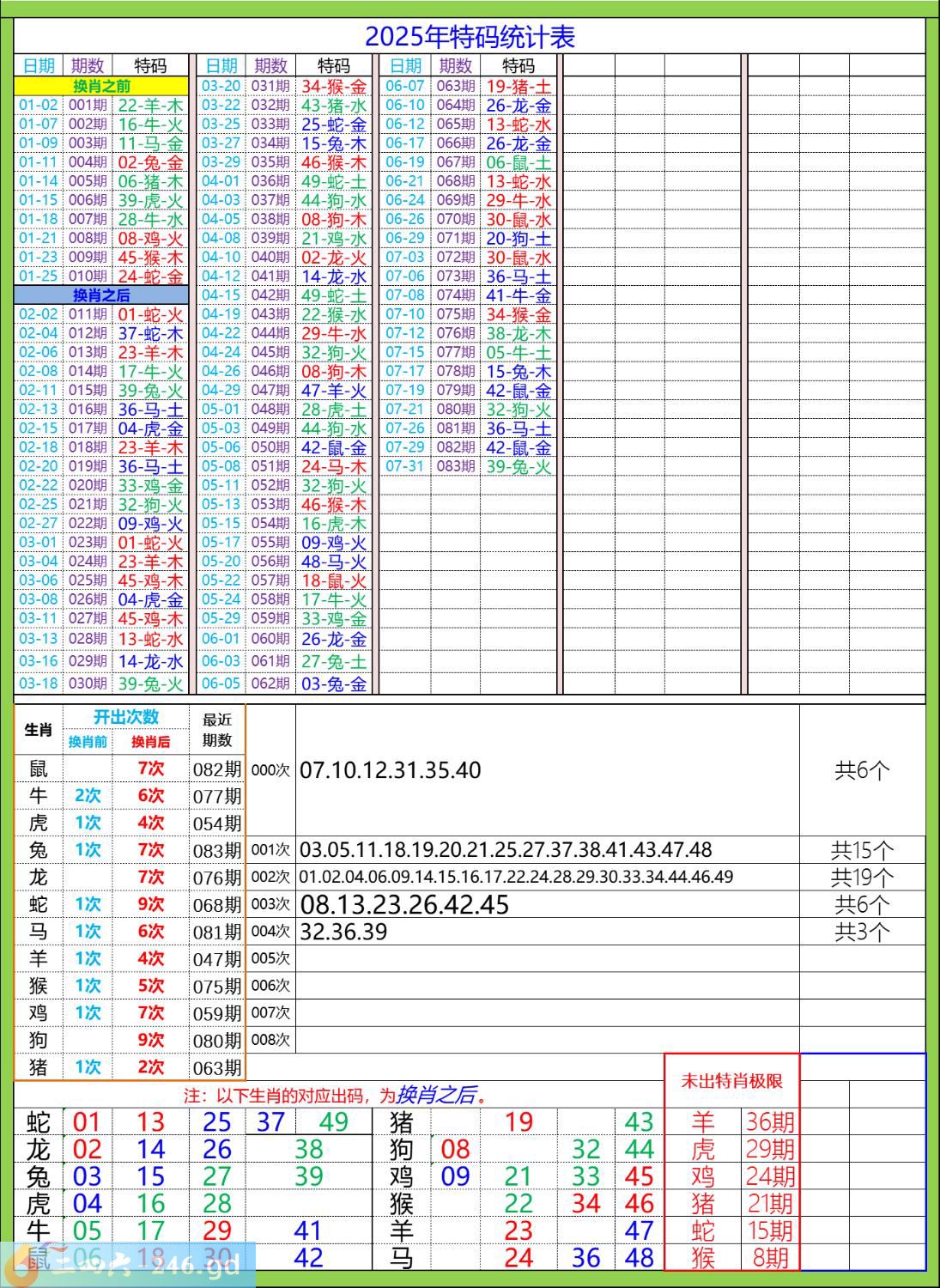The image size is (940, 1288).
Task: Select 24期 next to 鸡
Action: [770, 1176]
